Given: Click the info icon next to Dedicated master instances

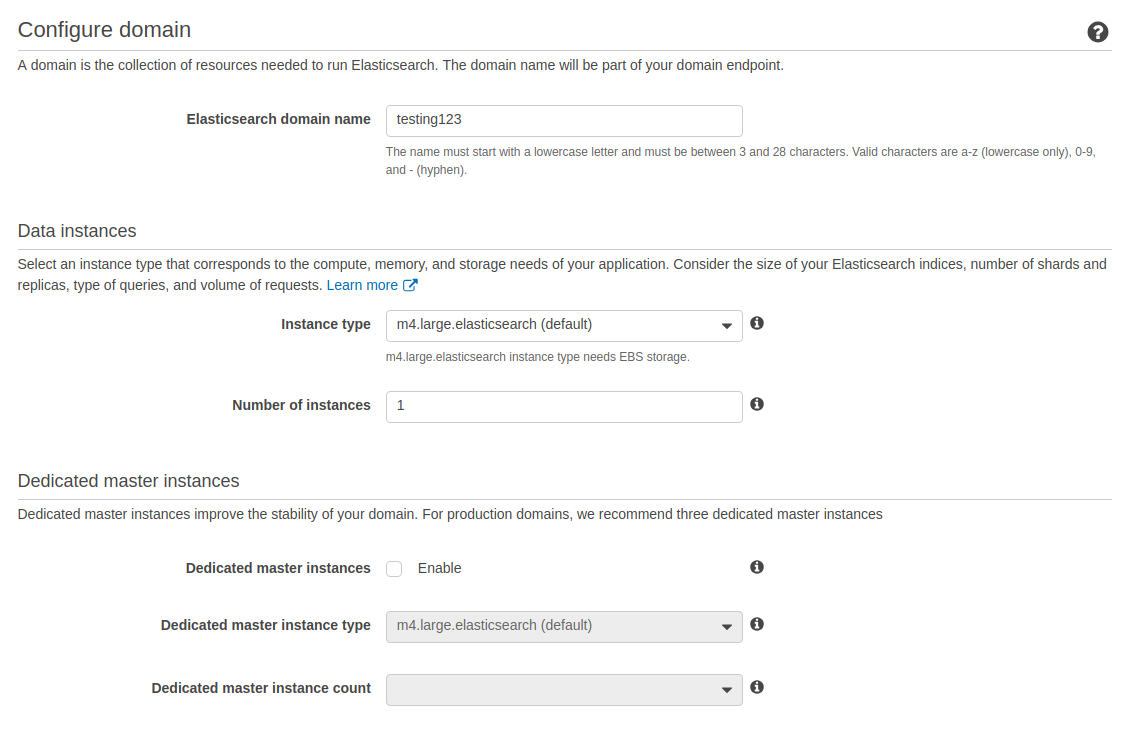Looking at the screenshot, I should click(757, 567).
